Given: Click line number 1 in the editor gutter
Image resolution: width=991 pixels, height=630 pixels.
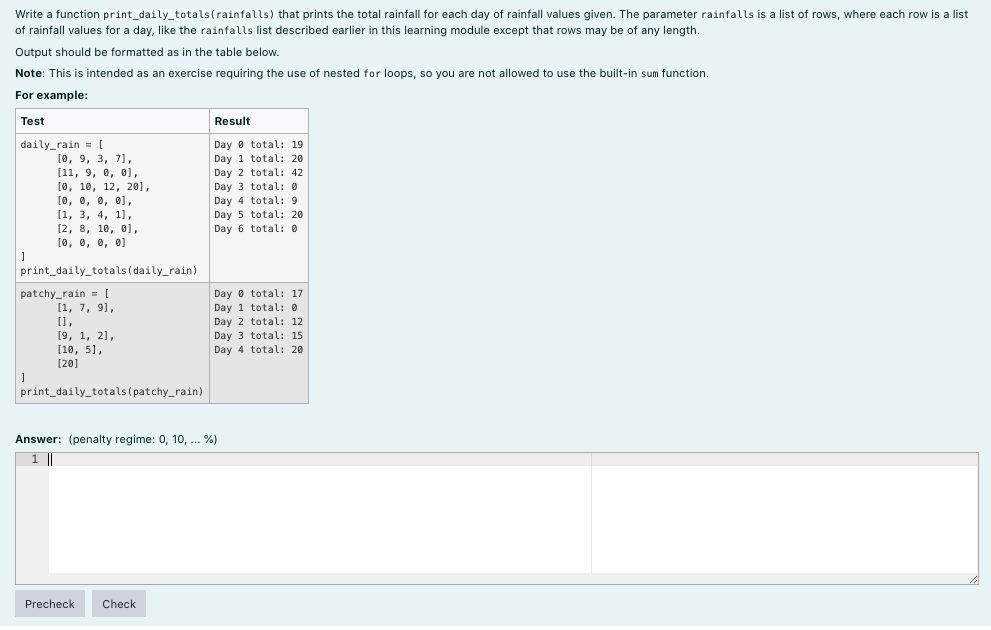Looking at the screenshot, I should click(x=34, y=459).
